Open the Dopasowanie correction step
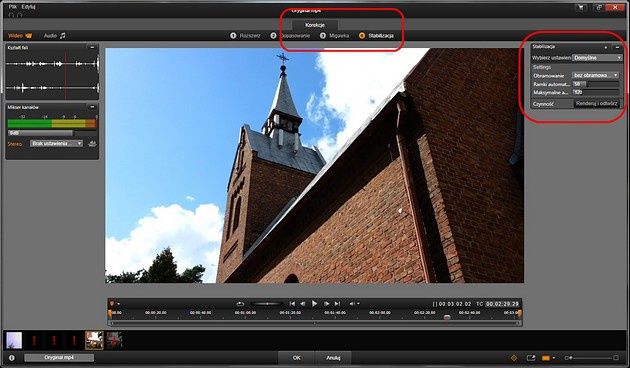 point(290,36)
